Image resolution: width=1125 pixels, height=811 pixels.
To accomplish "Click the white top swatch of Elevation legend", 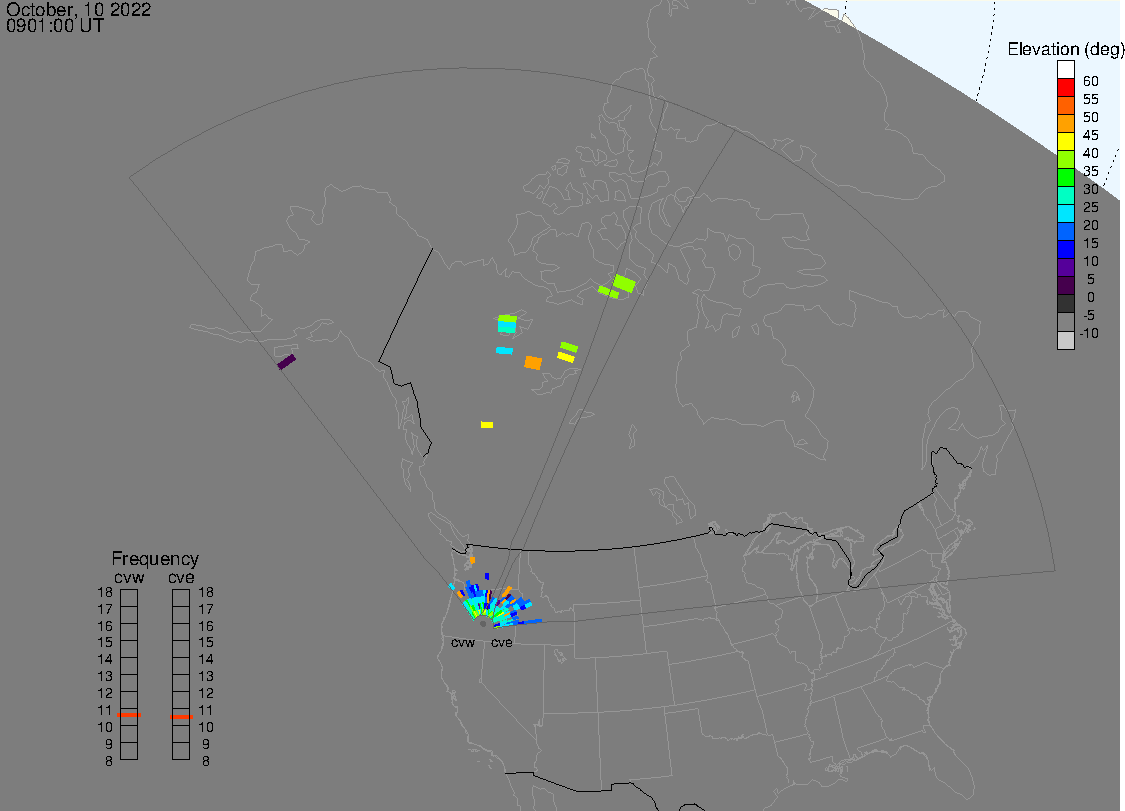I will click(x=1065, y=70).
